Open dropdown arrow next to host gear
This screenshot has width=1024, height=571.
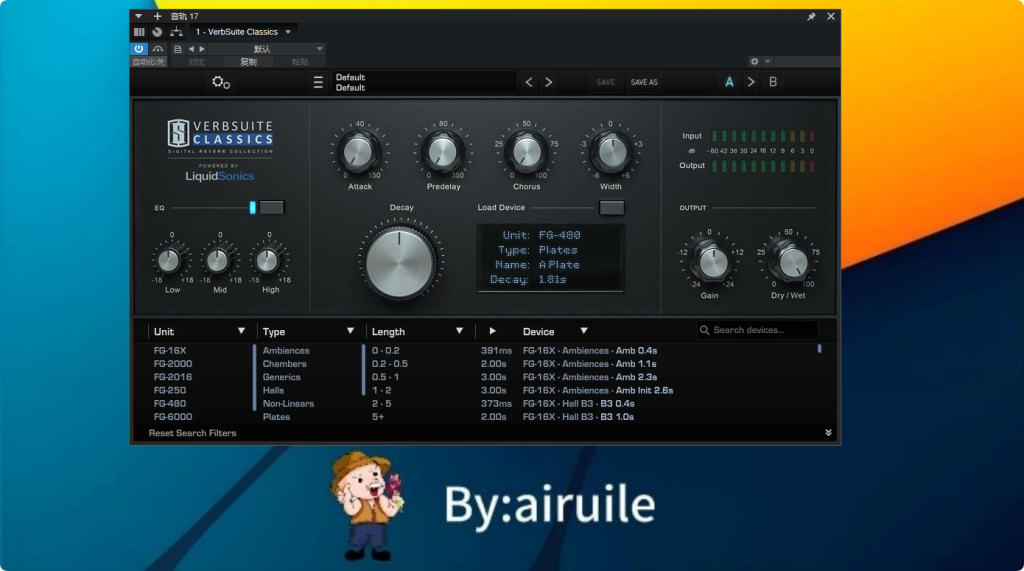(767, 61)
